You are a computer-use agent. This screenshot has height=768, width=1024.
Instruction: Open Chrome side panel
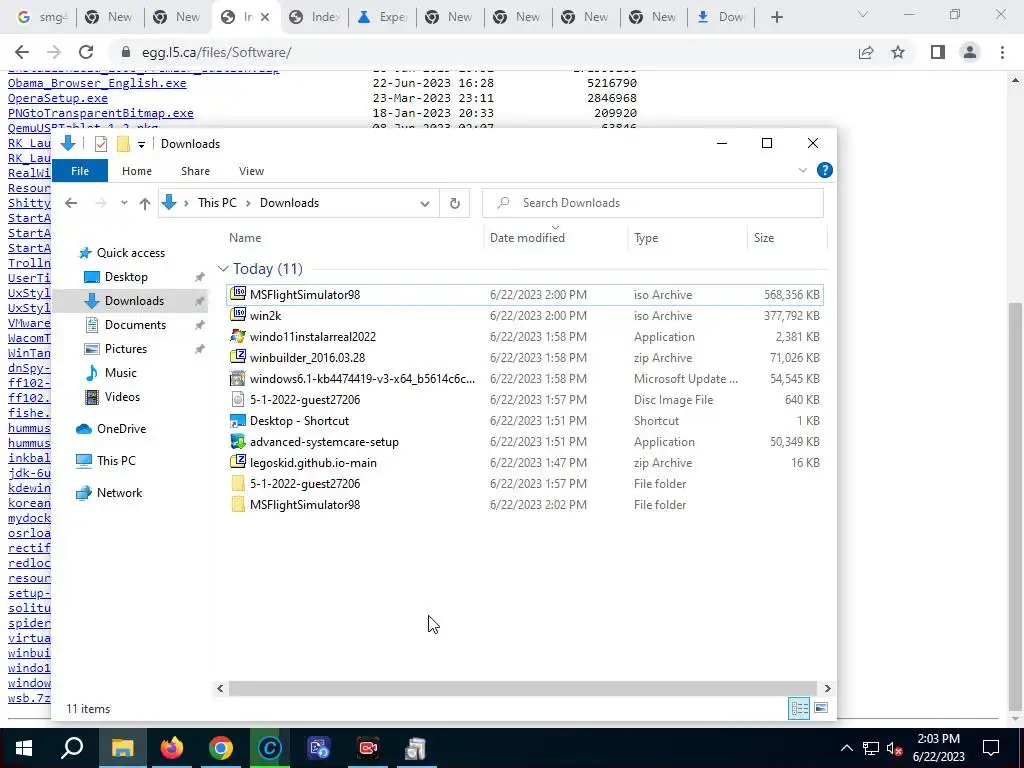click(938, 52)
